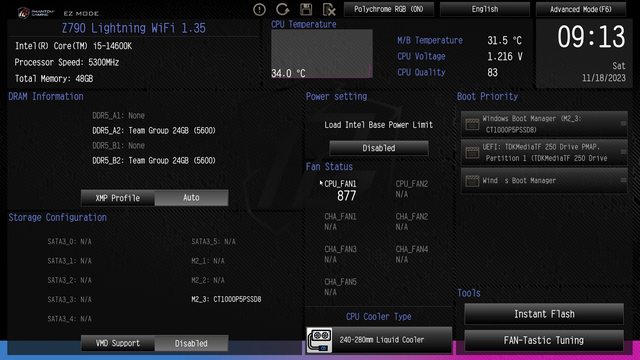This screenshot has height=360, width=640.
Task: Open the English language selector
Action: tap(484, 9)
